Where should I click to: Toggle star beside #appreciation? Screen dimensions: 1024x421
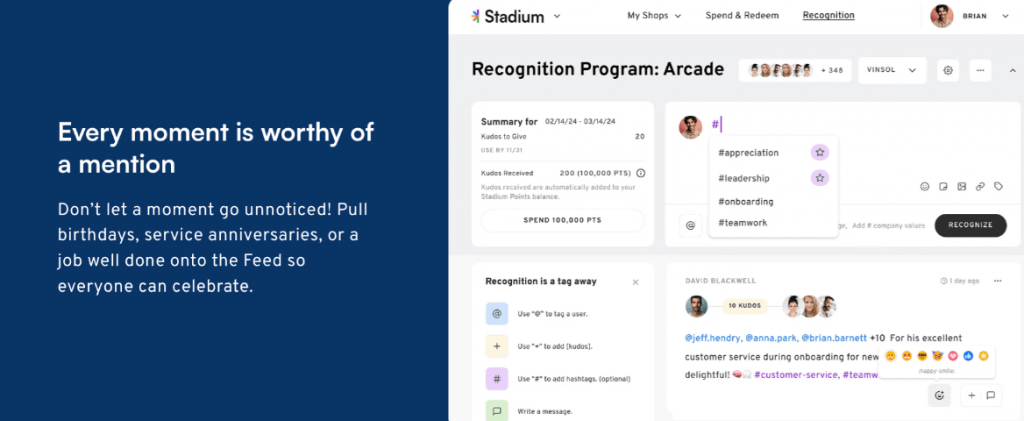click(x=820, y=153)
